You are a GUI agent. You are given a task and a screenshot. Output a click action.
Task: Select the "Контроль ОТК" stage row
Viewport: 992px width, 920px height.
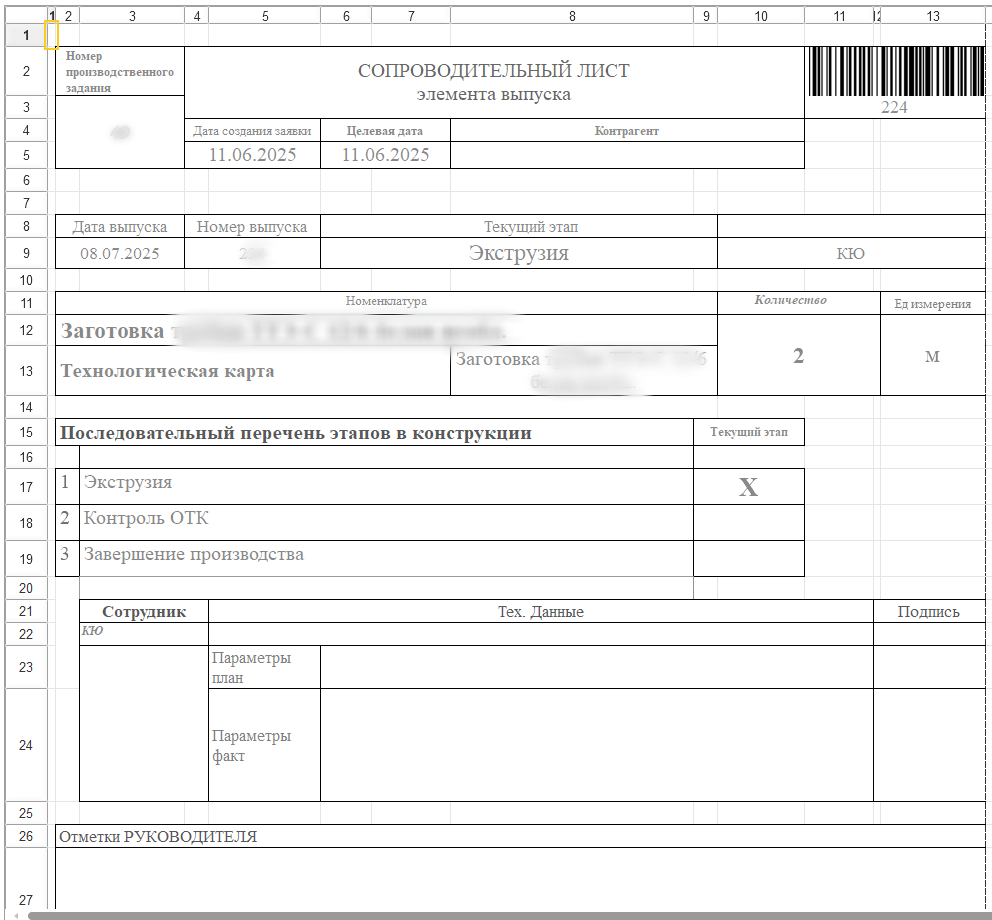(x=146, y=519)
